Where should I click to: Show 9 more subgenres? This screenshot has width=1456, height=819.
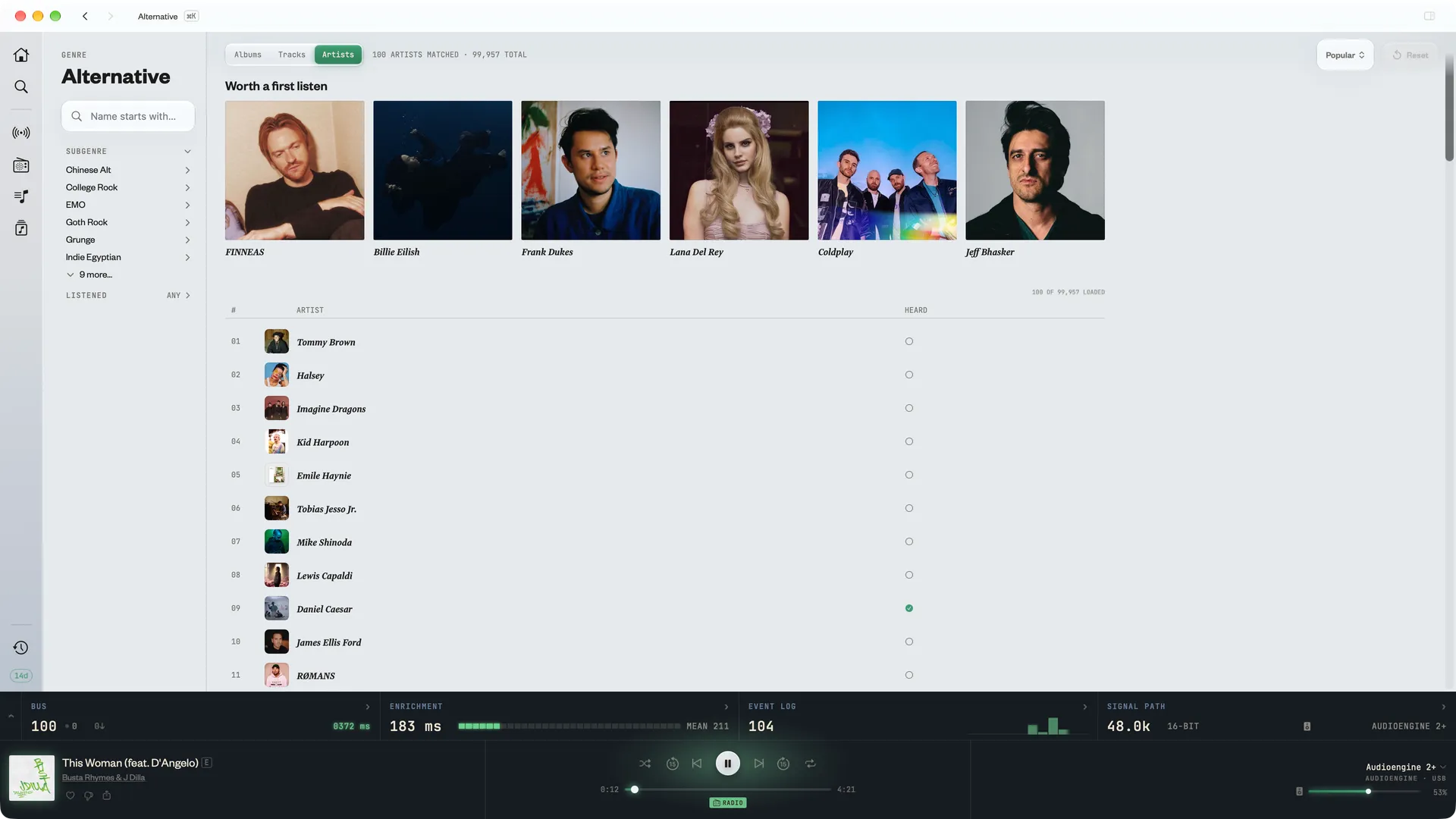[89, 275]
